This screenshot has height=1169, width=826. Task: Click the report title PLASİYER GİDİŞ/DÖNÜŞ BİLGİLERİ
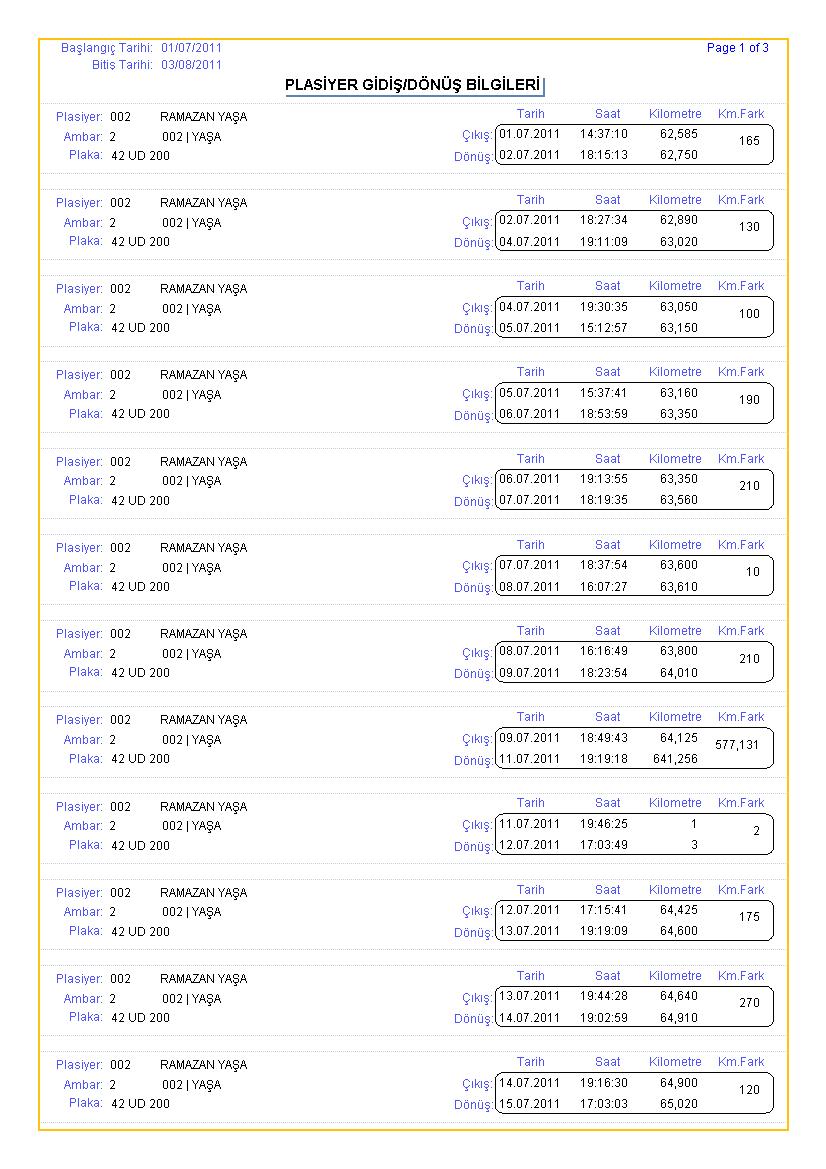click(x=412, y=85)
